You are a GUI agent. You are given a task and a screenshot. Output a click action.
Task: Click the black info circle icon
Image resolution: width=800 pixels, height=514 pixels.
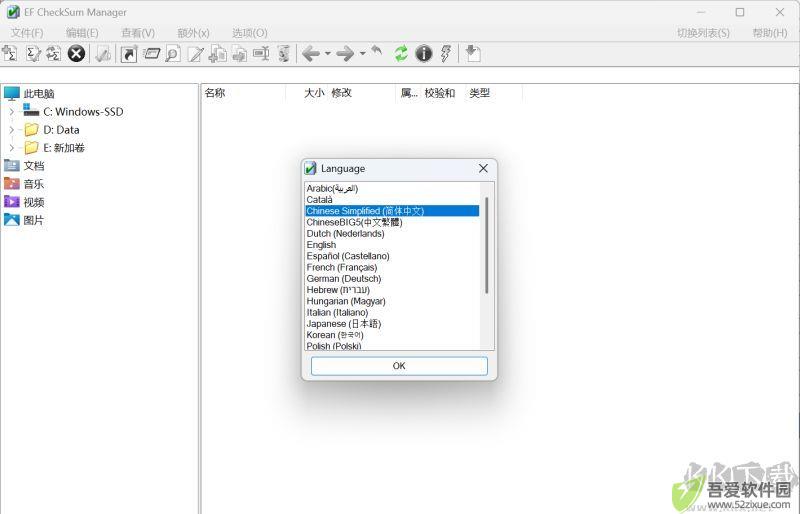[423, 53]
